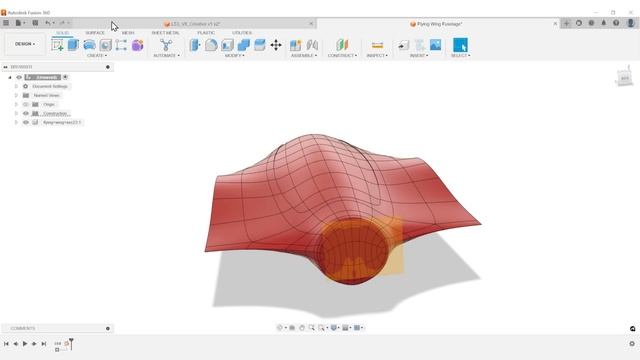Switch to the SURFACE tab
The height and width of the screenshot is (360, 640).
click(95, 33)
